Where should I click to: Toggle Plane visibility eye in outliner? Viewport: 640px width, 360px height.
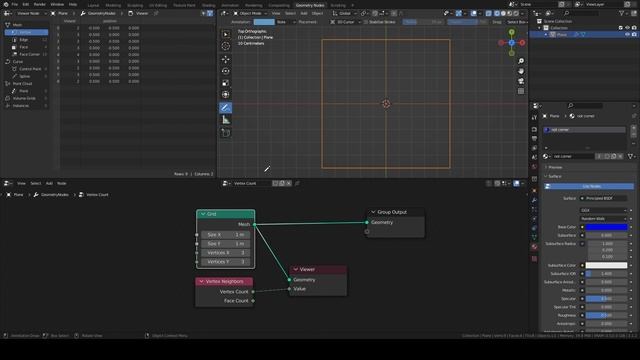[627, 35]
